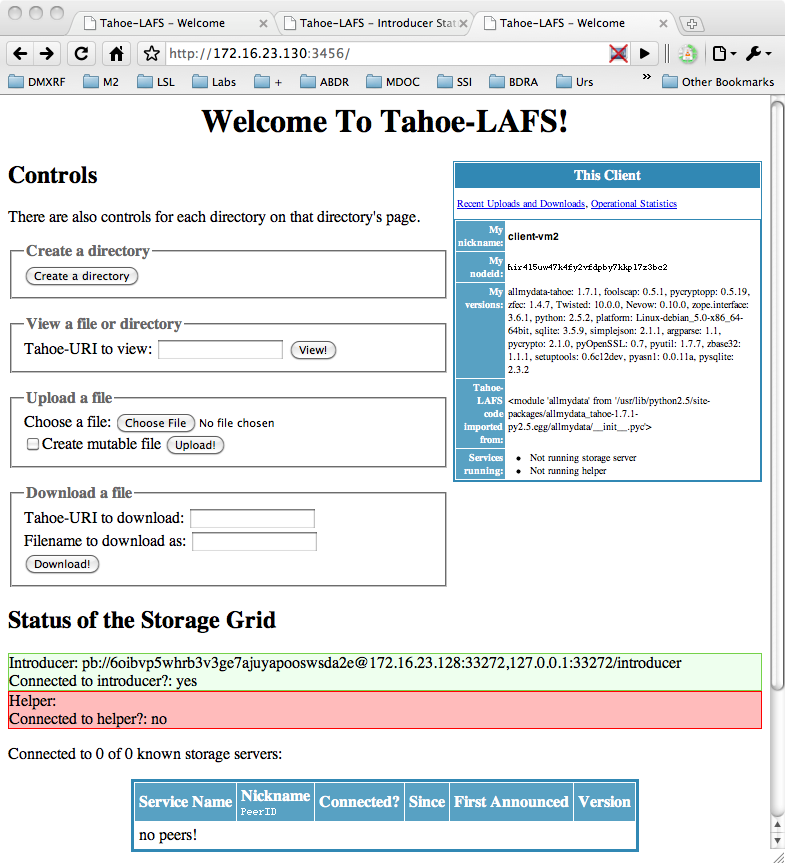Click the 'Connected?' column header
The image size is (785, 864).
[x=359, y=802]
